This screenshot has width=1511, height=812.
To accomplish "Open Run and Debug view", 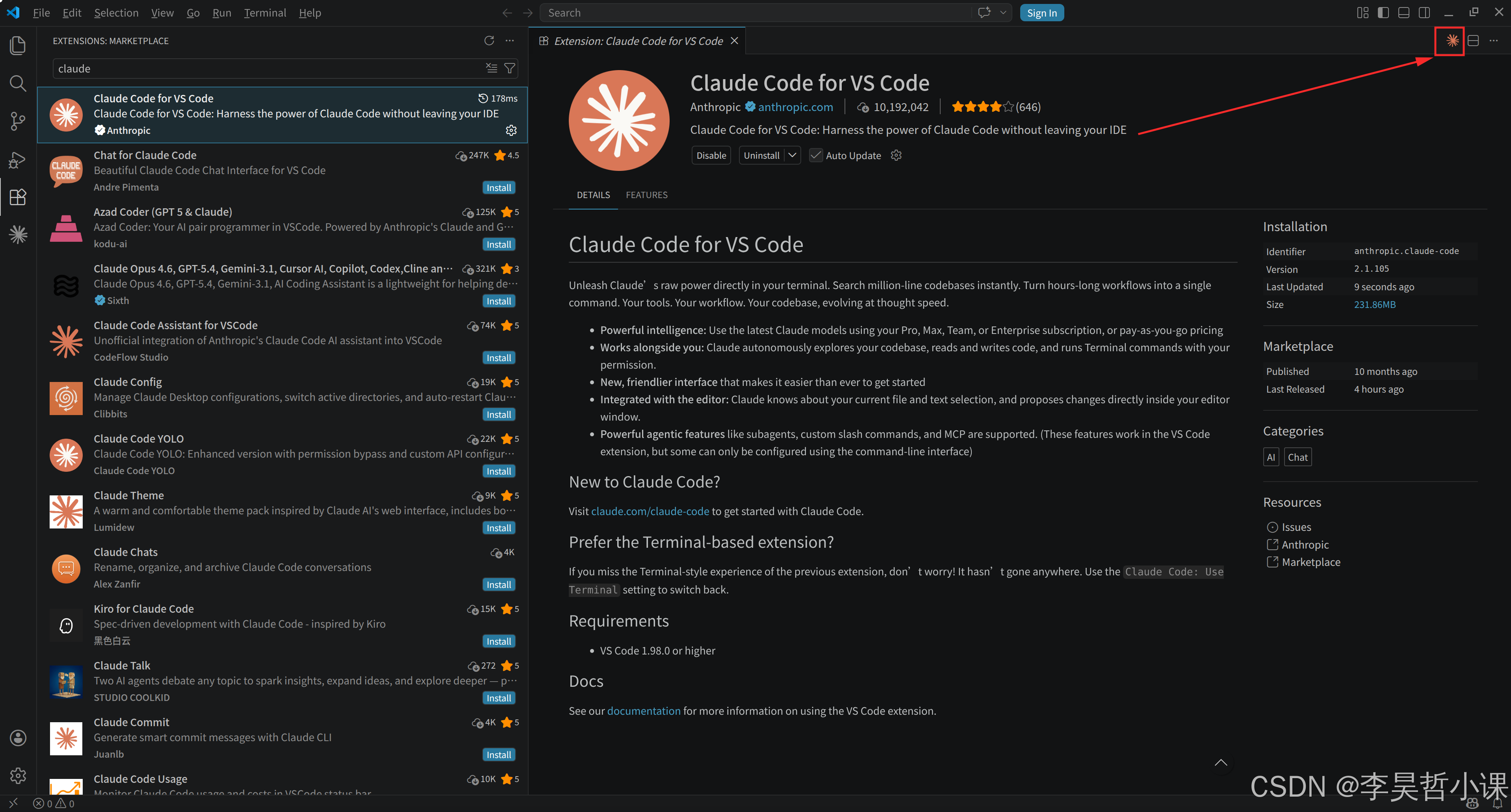I will (18, 159).
